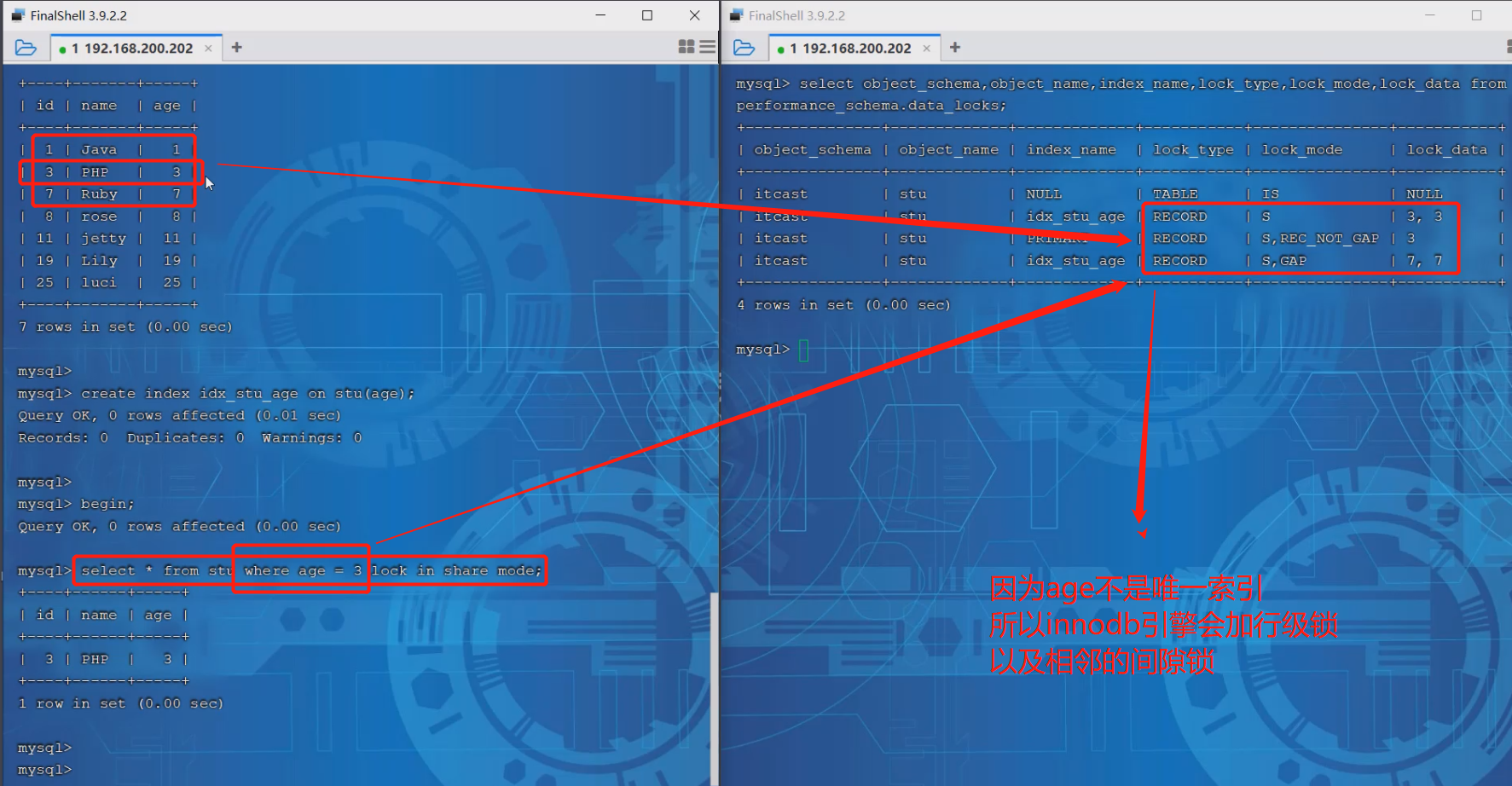
Task: Open the grid layout view in left window
Action: (686, 47)
